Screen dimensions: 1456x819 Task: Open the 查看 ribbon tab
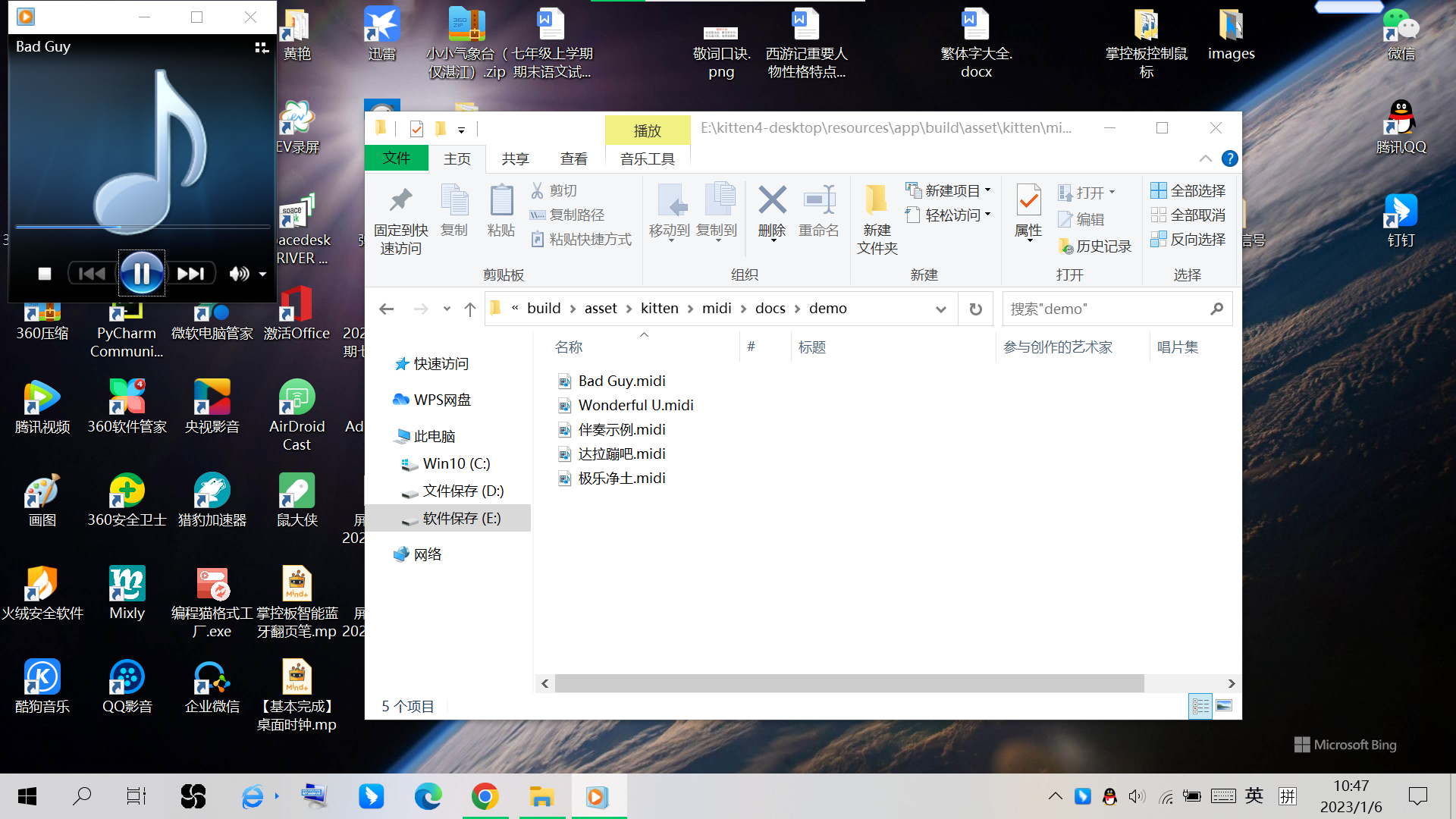click(574, 158)
